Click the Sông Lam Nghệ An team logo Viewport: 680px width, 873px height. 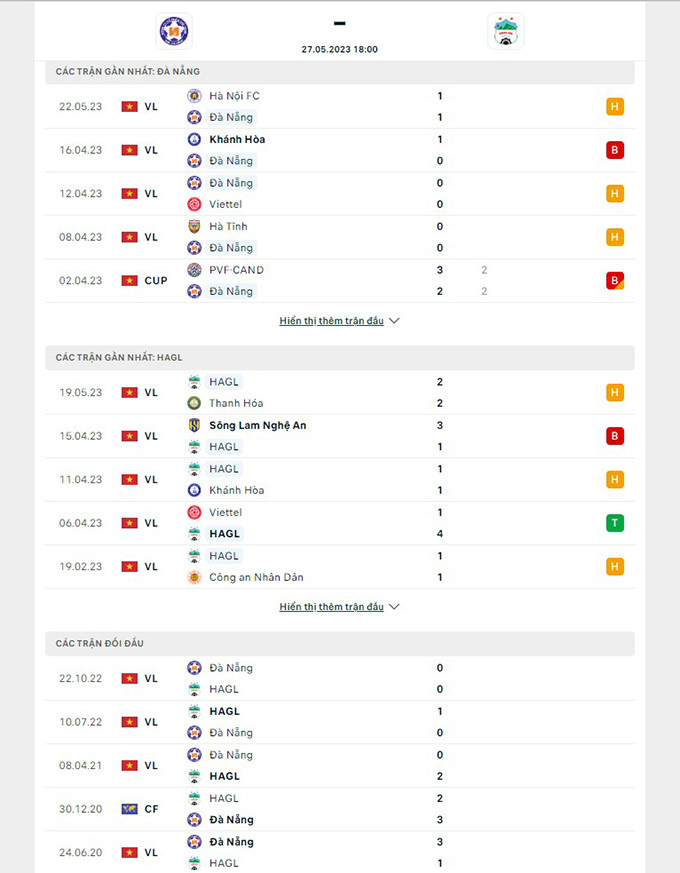(194, 425)
